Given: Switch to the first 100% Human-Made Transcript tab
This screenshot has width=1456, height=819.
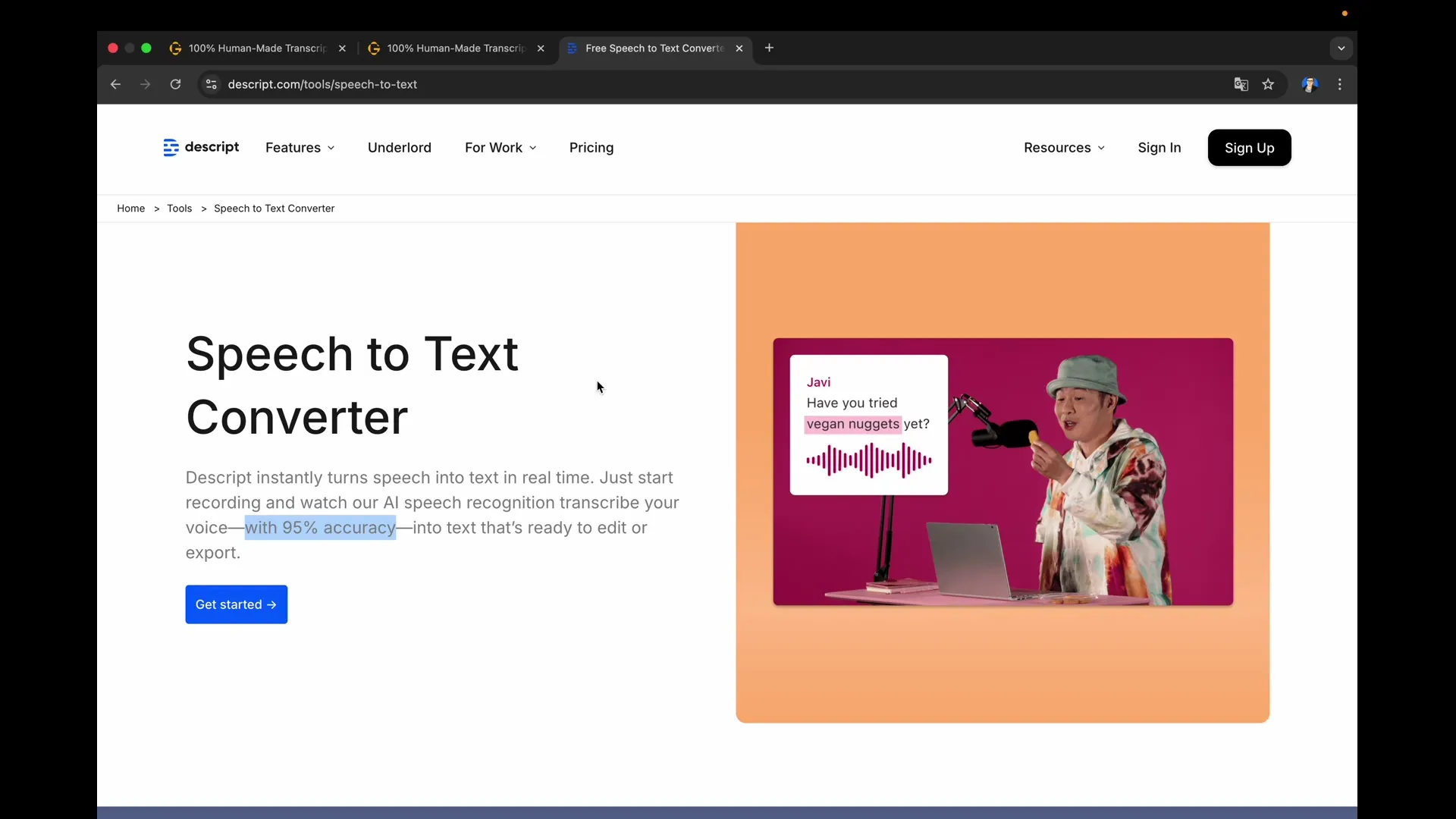Looking at the screenshot, I should click(x=250, y=48).
